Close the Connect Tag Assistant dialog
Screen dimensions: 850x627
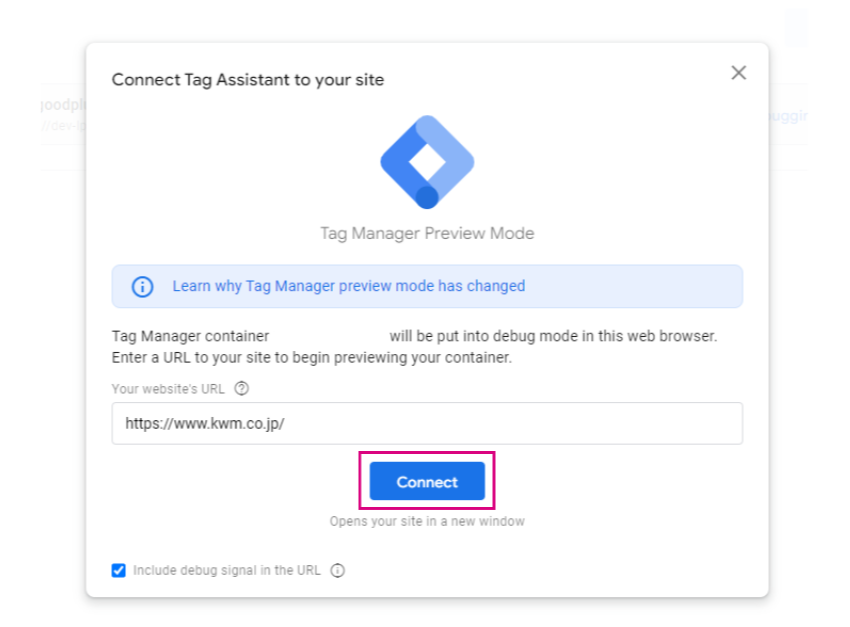click(x=738, y=73)
